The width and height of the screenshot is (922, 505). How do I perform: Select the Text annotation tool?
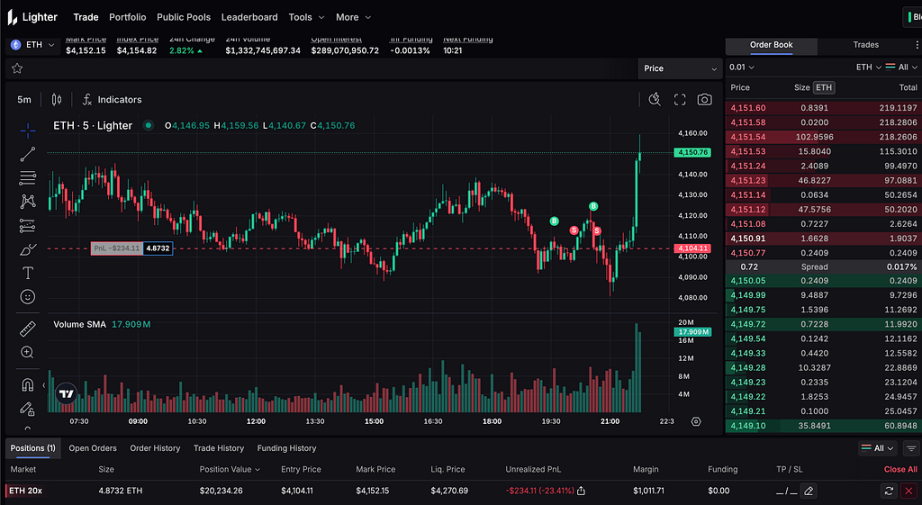27,273
